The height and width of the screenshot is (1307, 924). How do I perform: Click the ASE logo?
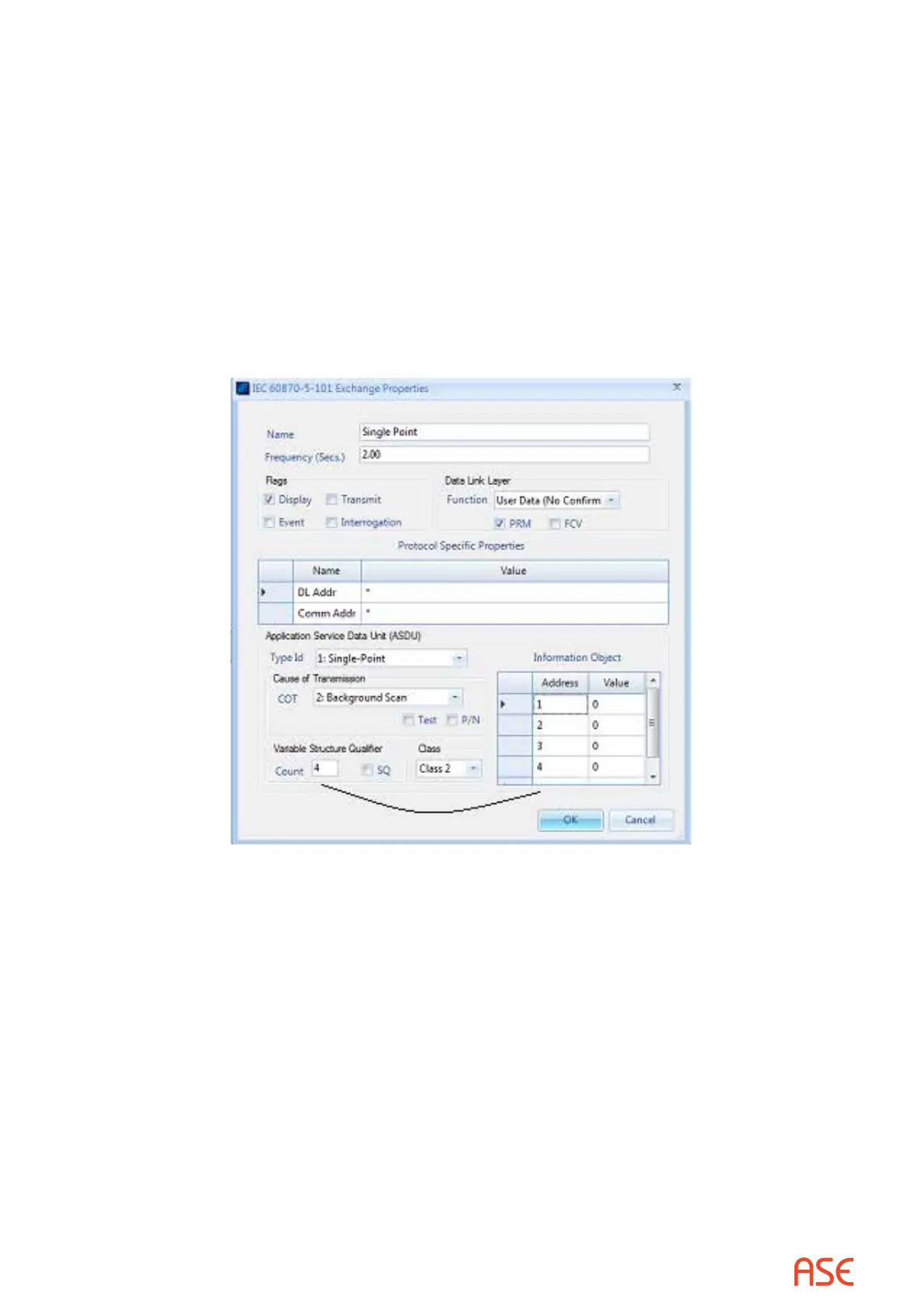pos(823,1271)
